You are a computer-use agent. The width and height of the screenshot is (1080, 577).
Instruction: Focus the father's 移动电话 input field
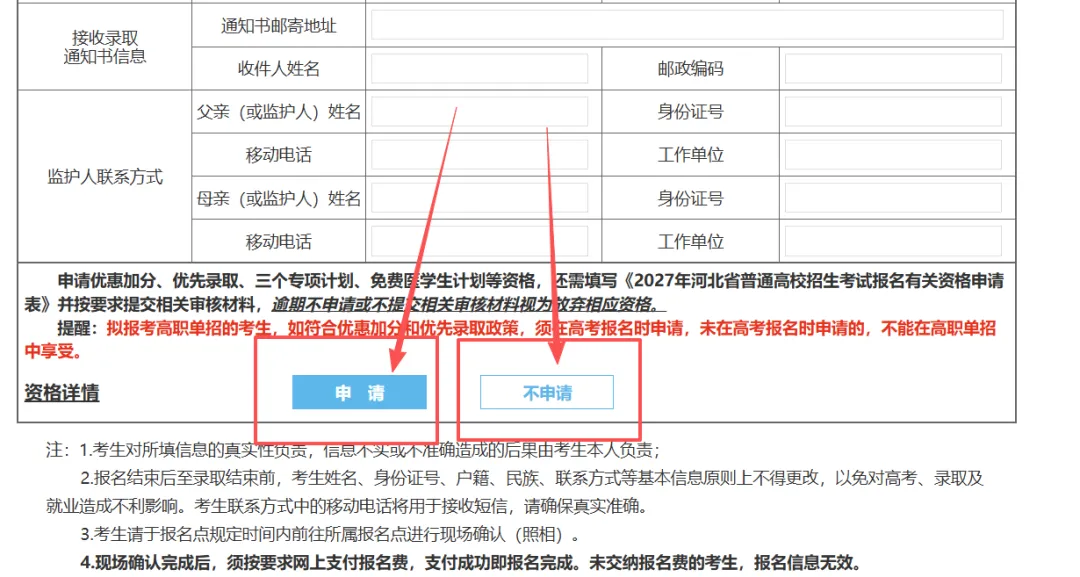(479, 155)
